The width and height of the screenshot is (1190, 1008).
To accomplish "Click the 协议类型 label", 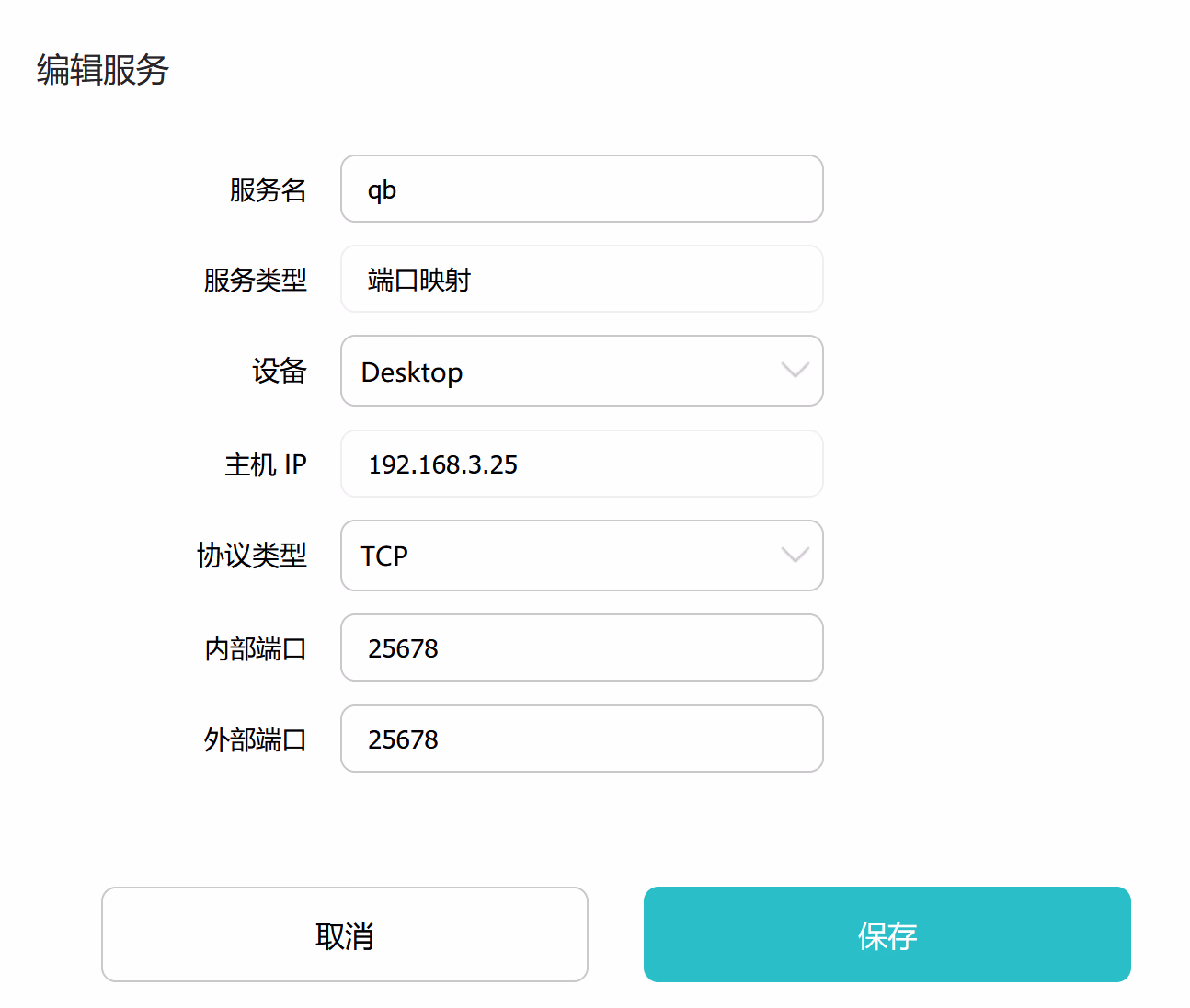I will pyautogui.click(x=251, y=556).
